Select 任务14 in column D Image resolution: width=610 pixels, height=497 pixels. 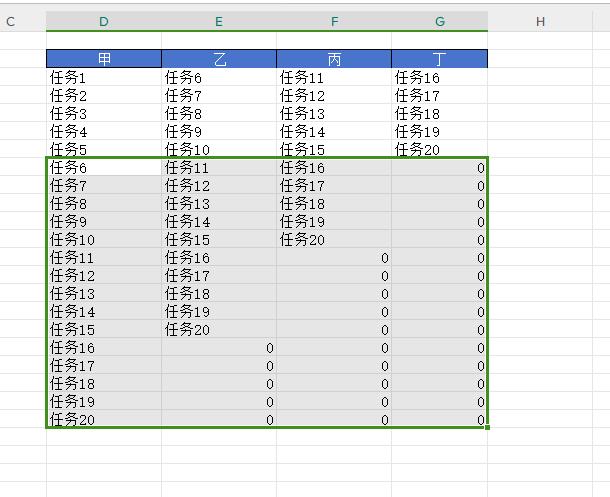[x=103, y=312]
